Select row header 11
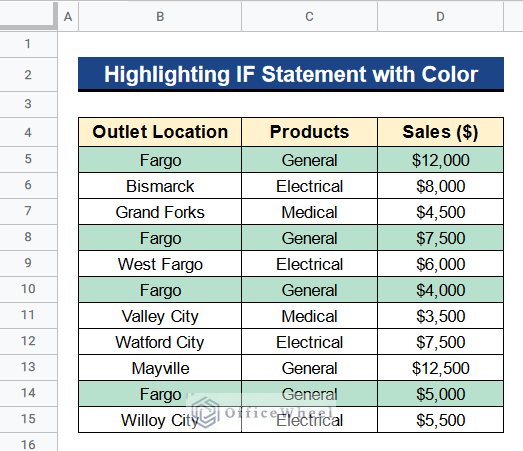Image resolution: width=523 pixels, height=451 pixels. [28, 315]
